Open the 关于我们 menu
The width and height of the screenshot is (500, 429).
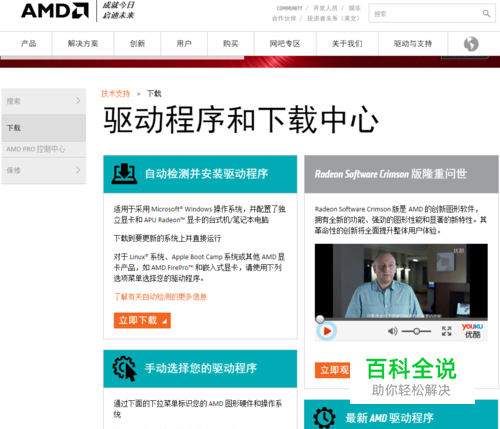[x=347, y=44]
